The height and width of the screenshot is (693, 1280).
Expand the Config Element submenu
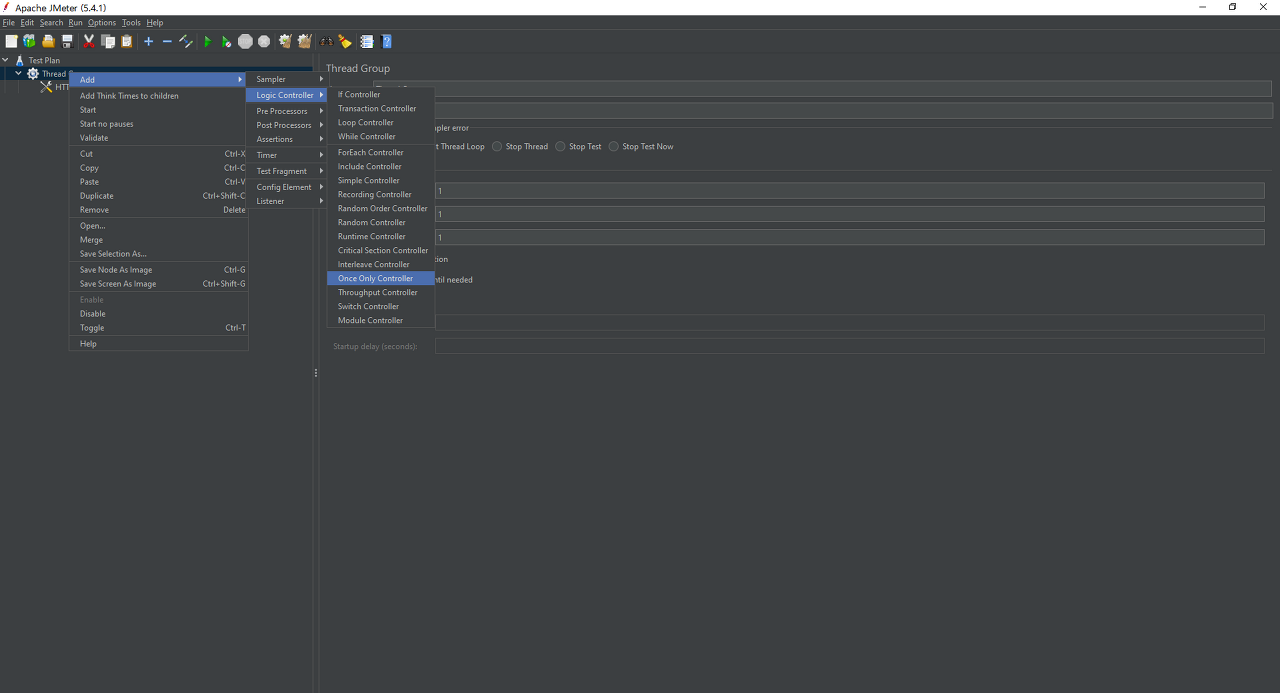(x=286, y=187)
